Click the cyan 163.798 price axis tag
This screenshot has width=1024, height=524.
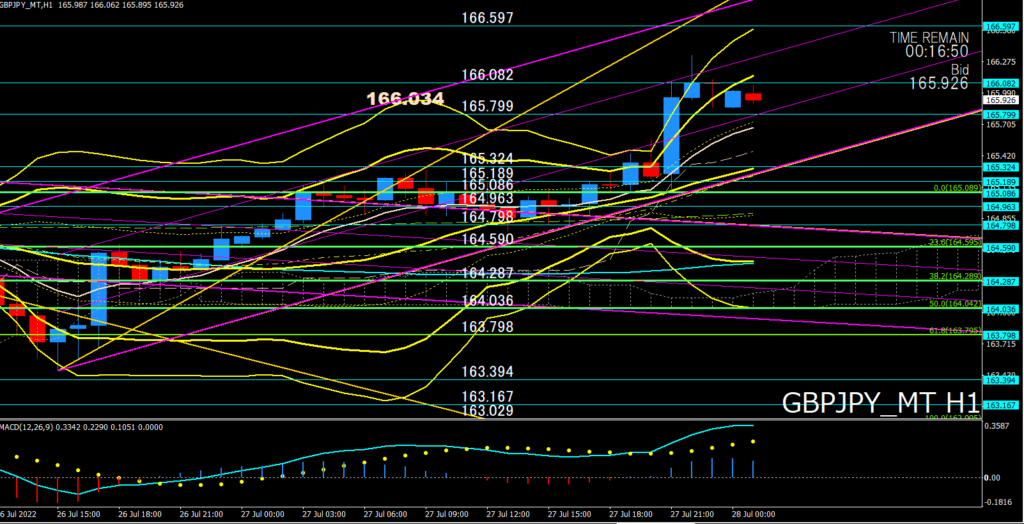[x=999, y=335]
